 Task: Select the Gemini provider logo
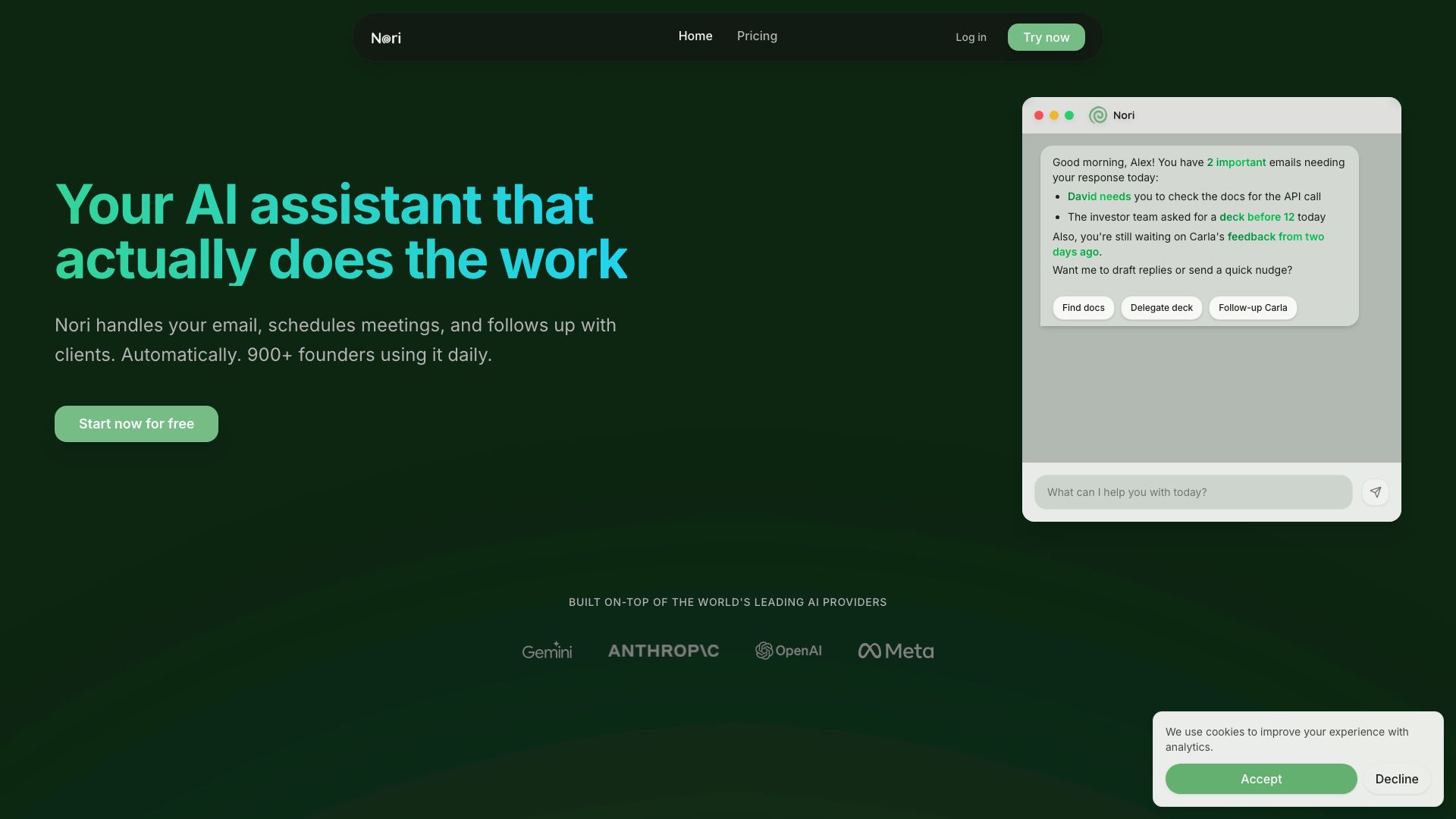(547, 650)
